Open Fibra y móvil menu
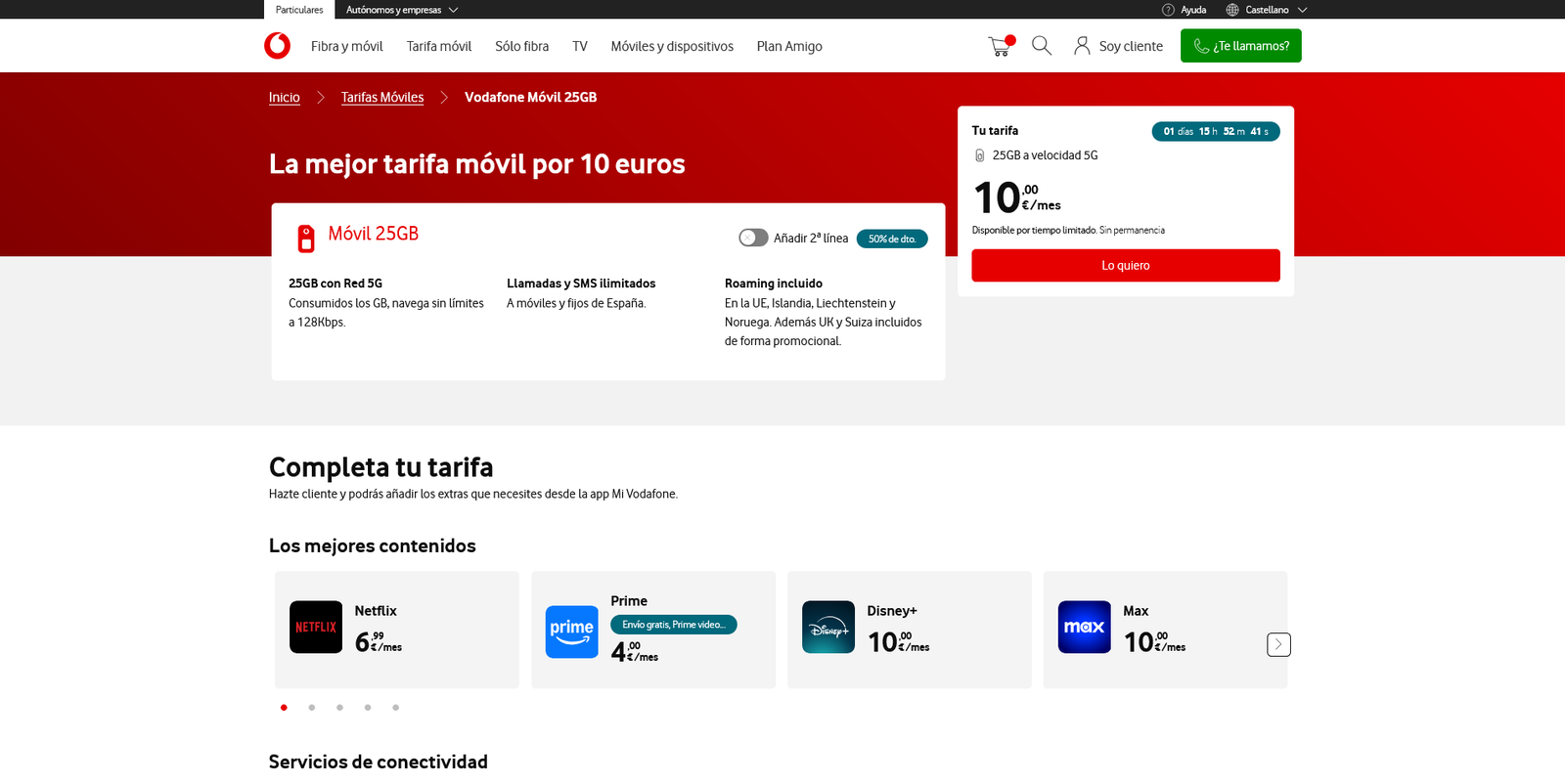 [x=346, y=46]
